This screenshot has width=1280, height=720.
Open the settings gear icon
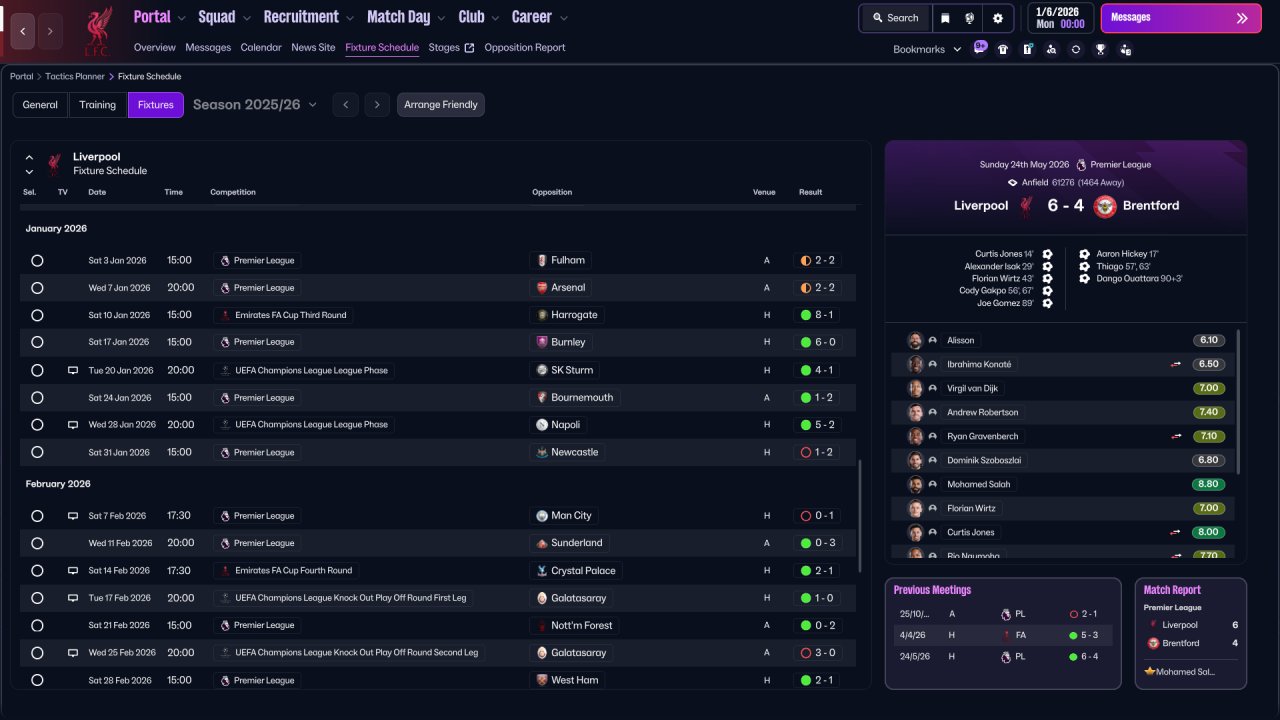pyautogui.click(x=998, y=18)
